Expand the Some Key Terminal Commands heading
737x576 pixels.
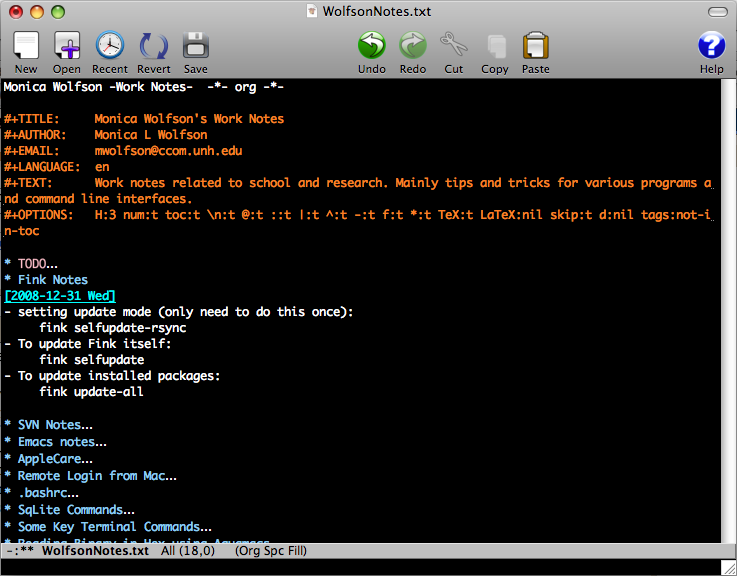point(108,527)
